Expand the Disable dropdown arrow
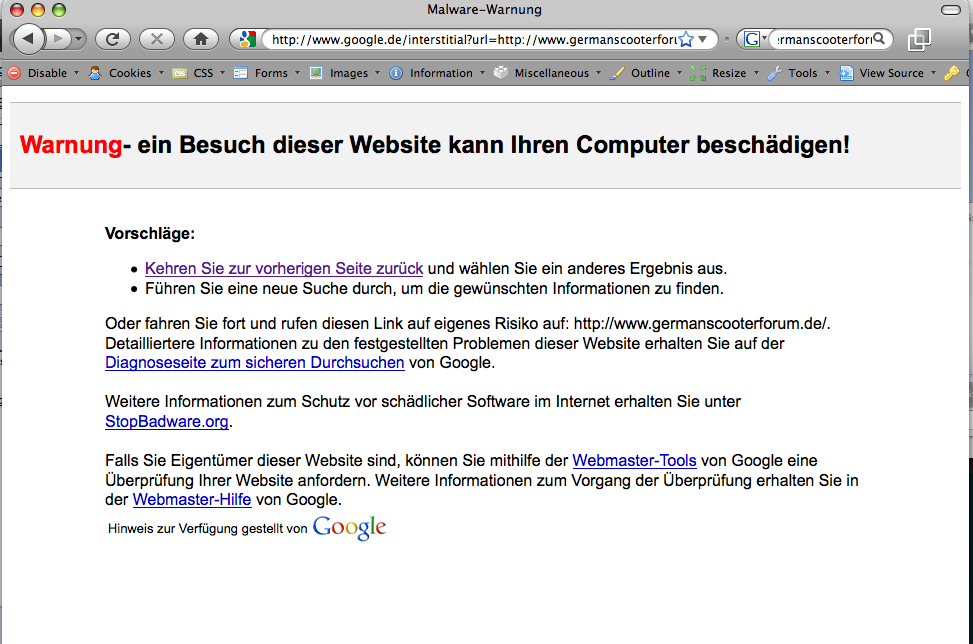Viewport: 973px width, 644px height. (76, 73)
